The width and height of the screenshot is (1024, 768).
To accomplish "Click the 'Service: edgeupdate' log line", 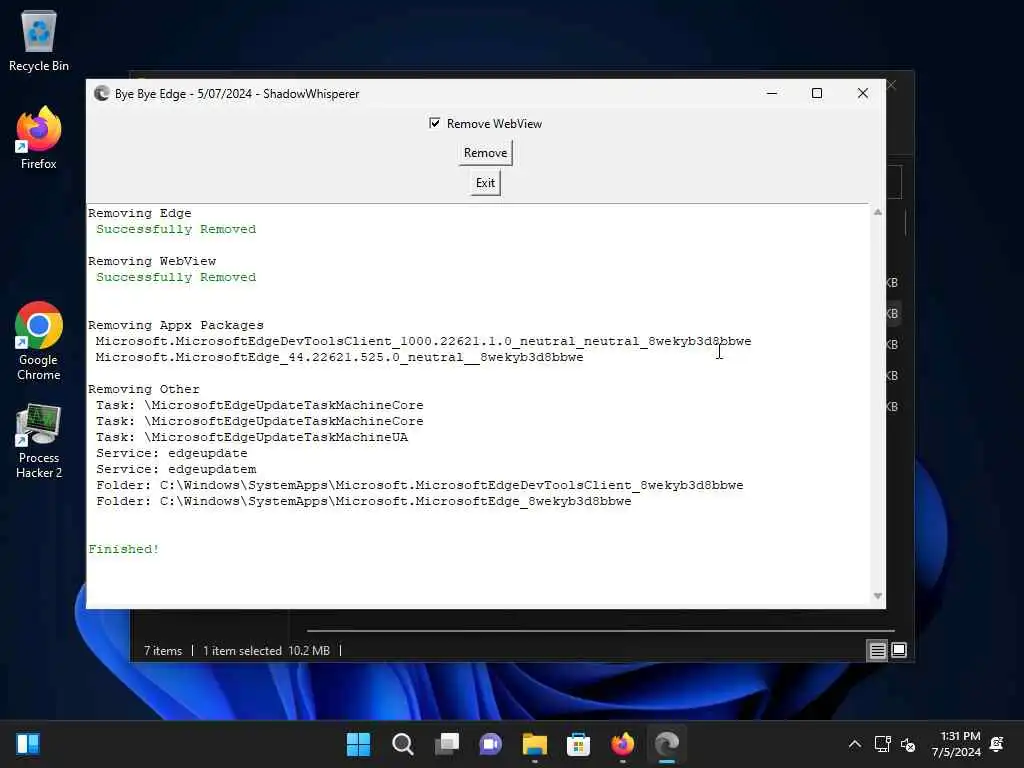I will [172, 453].
